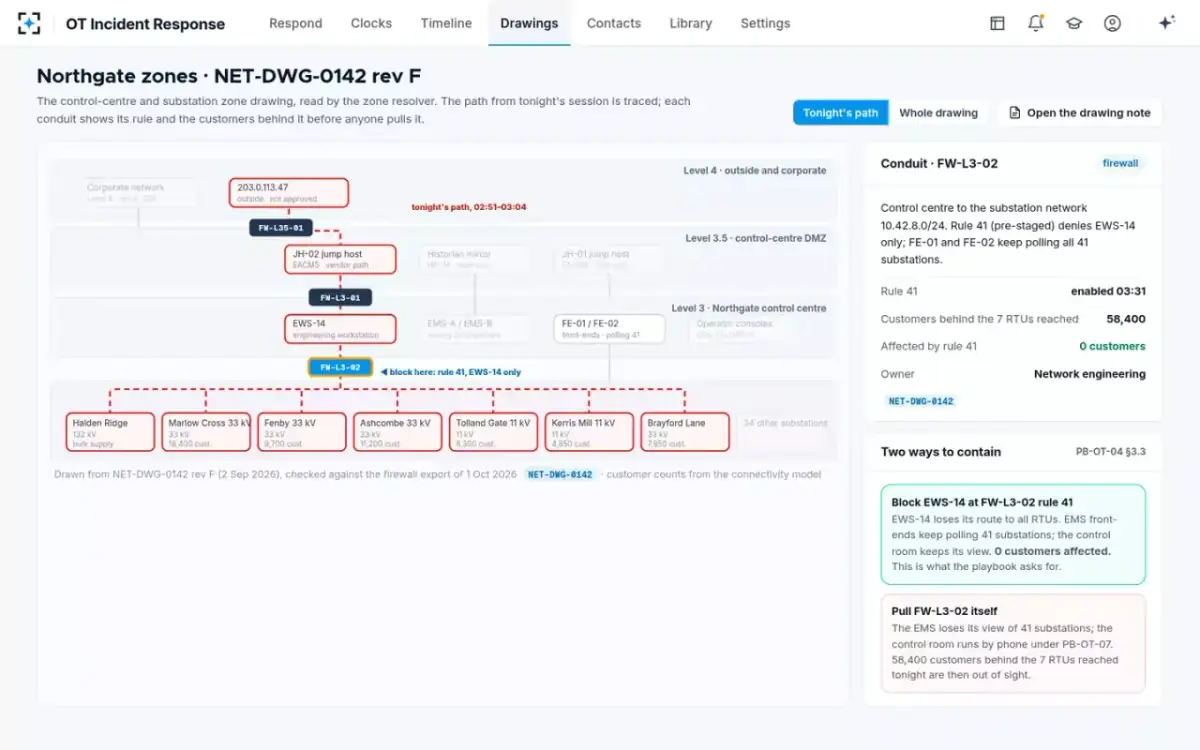Image resolution: width=1200 pixels, height=750 pixels.
Task: Launch the AI sparkle assistant
Action: [1166, 23]
